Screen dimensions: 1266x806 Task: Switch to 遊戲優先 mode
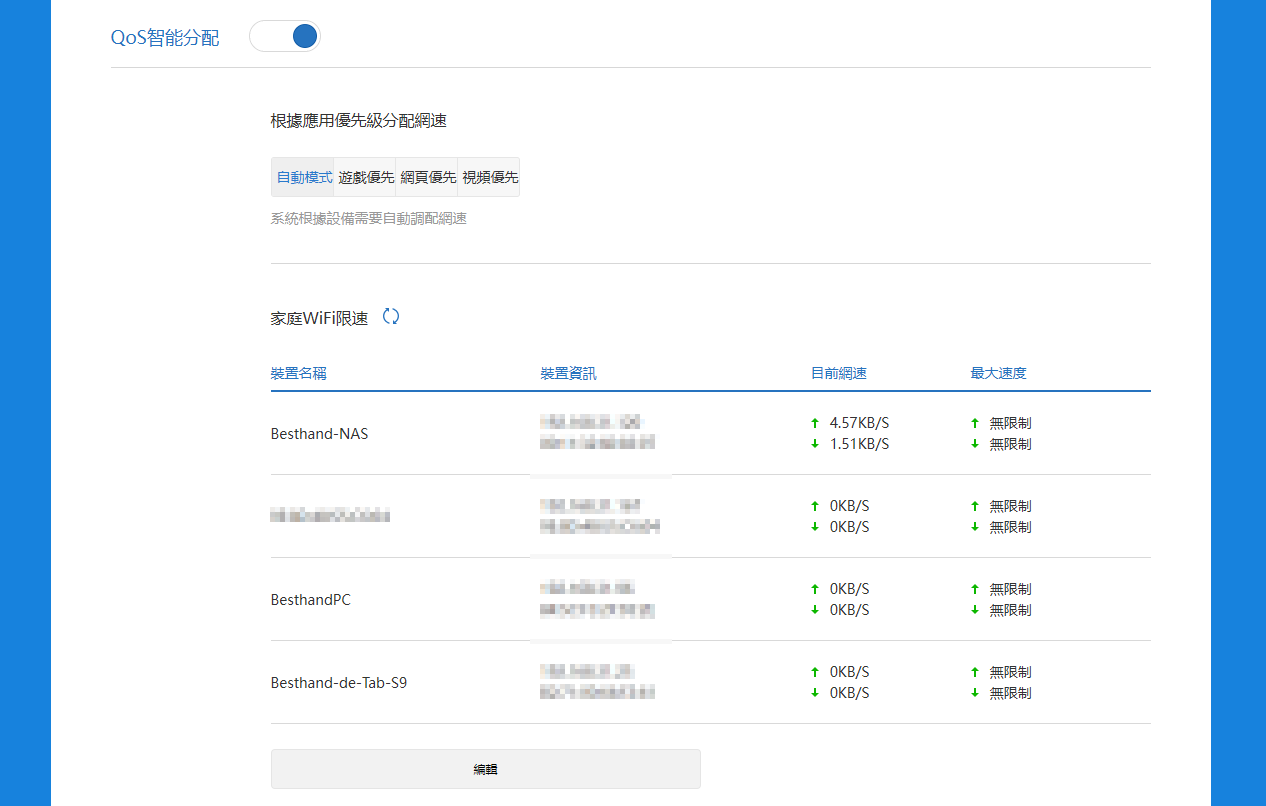[366, 177]
